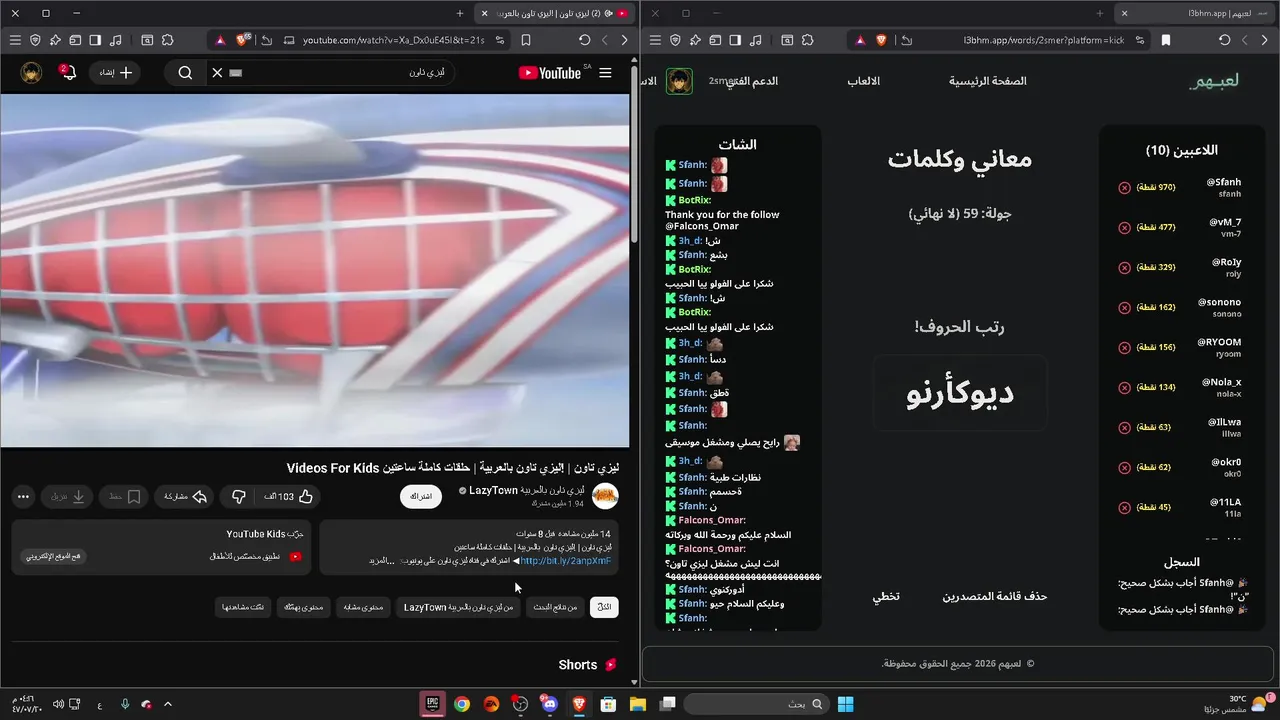Submit the YouTube search with magnifier
Image resolution: width=1280 pixels, height=720 pixels.
point(185,73)
